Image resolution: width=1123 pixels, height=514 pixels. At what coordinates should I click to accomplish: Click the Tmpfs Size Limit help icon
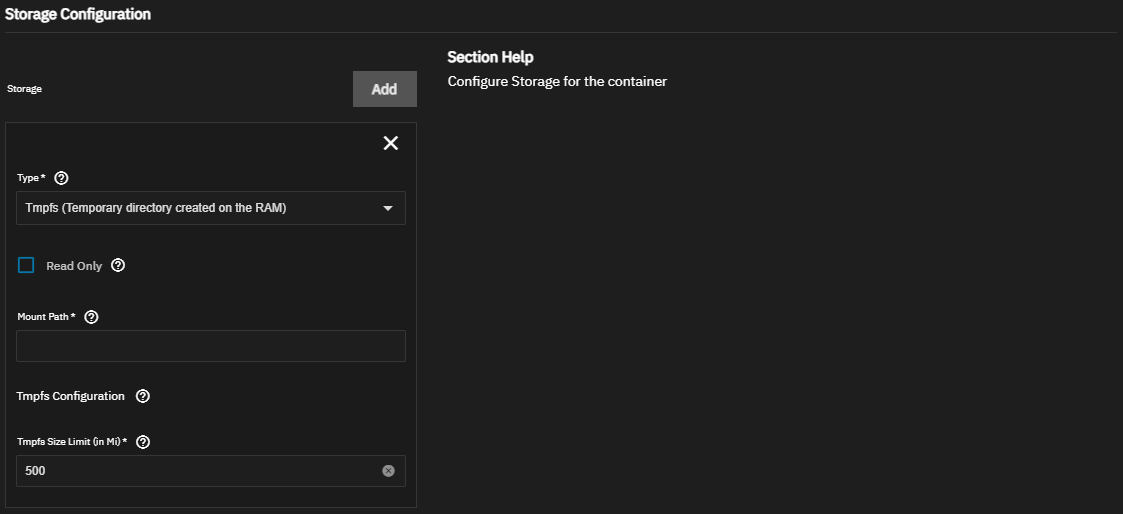142,442
